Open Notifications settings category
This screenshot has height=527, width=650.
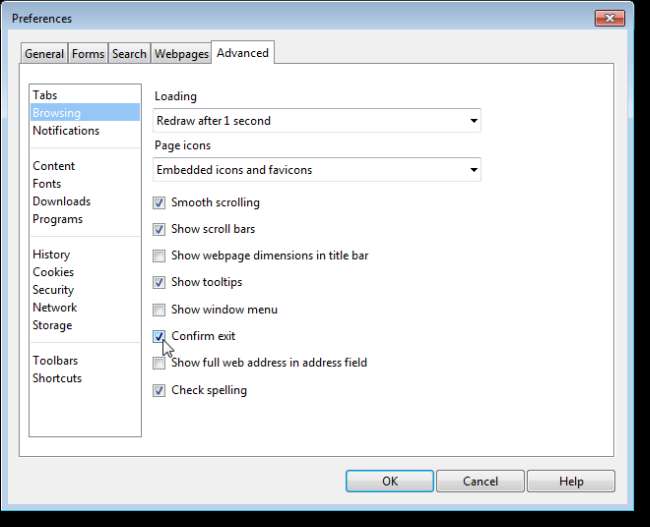click(85, 131)
